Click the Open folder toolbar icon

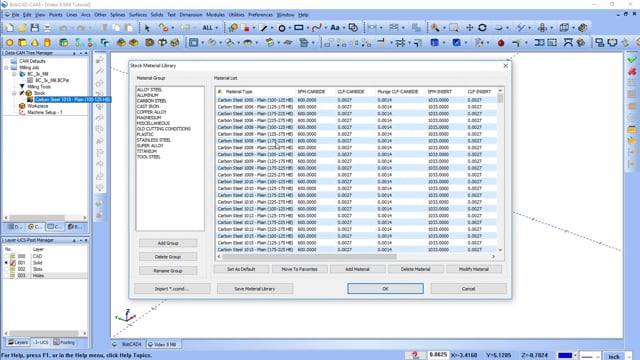[22, 28]
